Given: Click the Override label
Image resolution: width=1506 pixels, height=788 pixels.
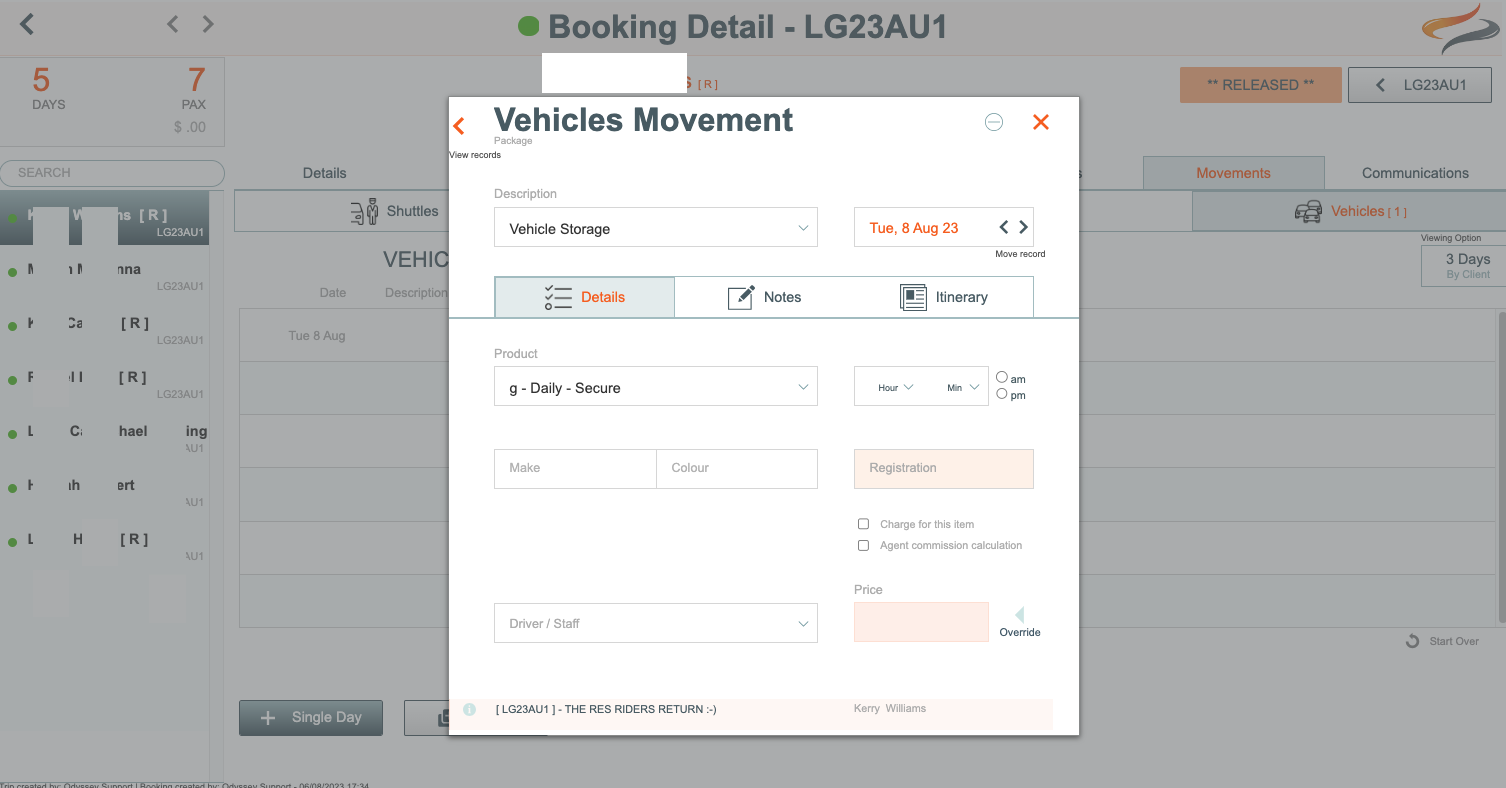Looking at the screenshot, I should (x=1020, y=632).
